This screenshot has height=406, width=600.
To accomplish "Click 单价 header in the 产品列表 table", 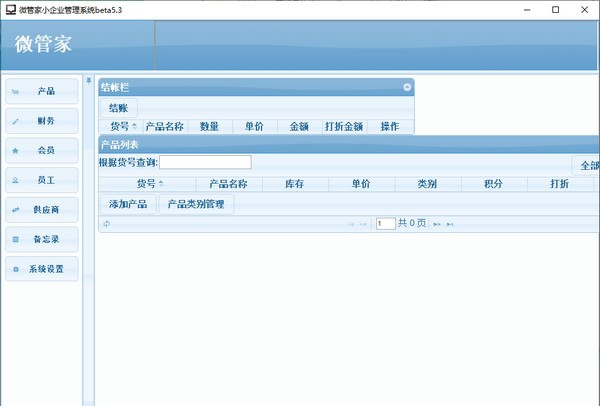I will click(361, 184).
